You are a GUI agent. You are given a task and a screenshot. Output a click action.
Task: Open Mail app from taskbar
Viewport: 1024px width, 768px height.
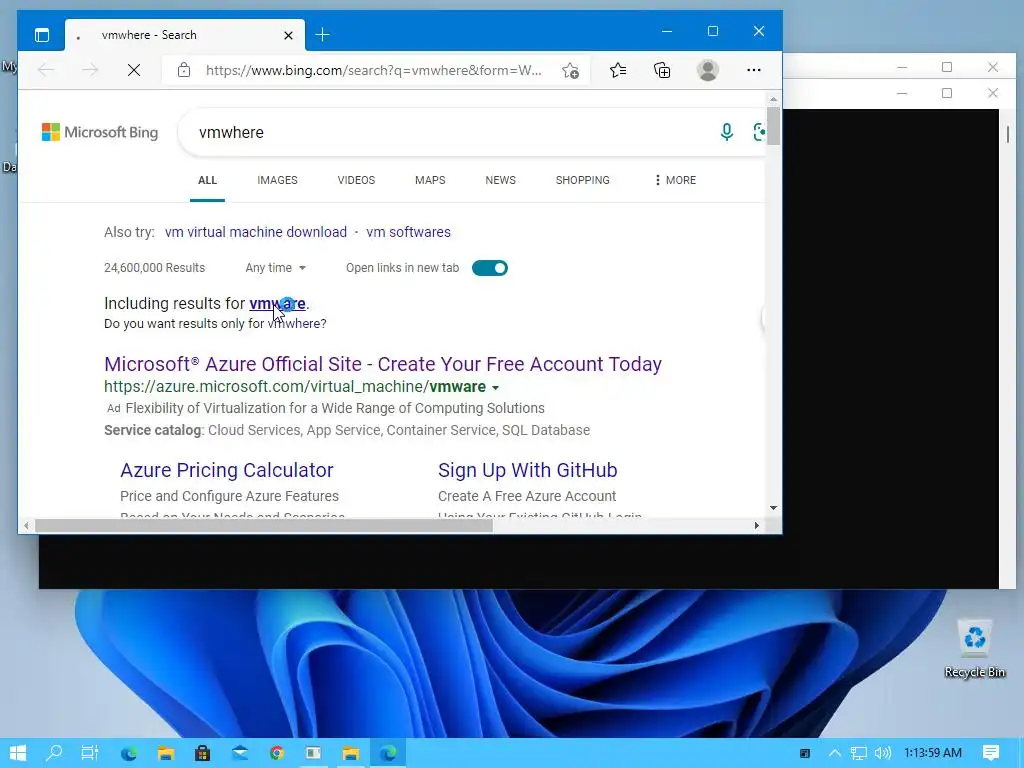[x=240, y=753]
